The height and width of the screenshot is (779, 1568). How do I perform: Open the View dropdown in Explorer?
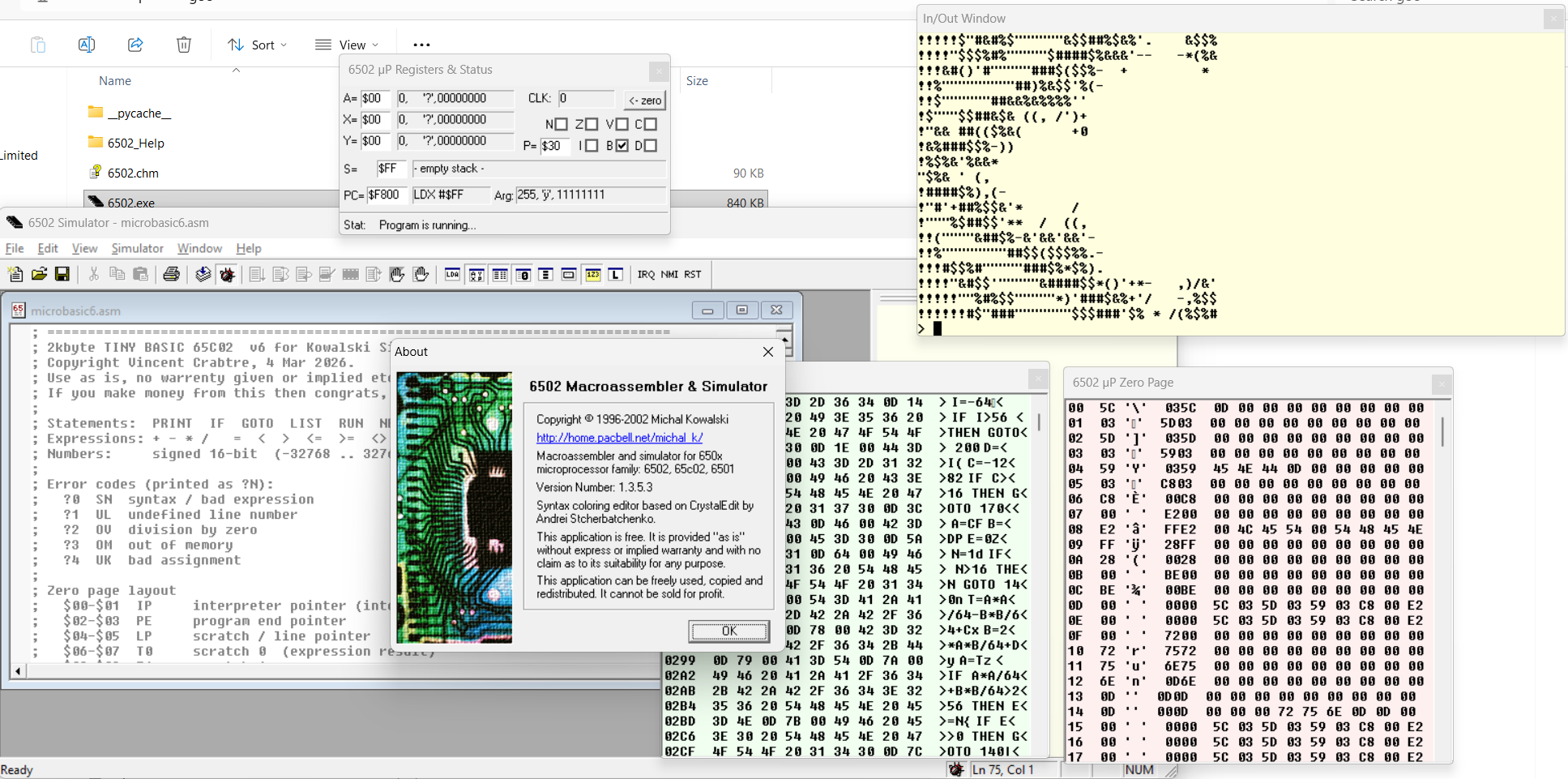(x=347, y=45)
